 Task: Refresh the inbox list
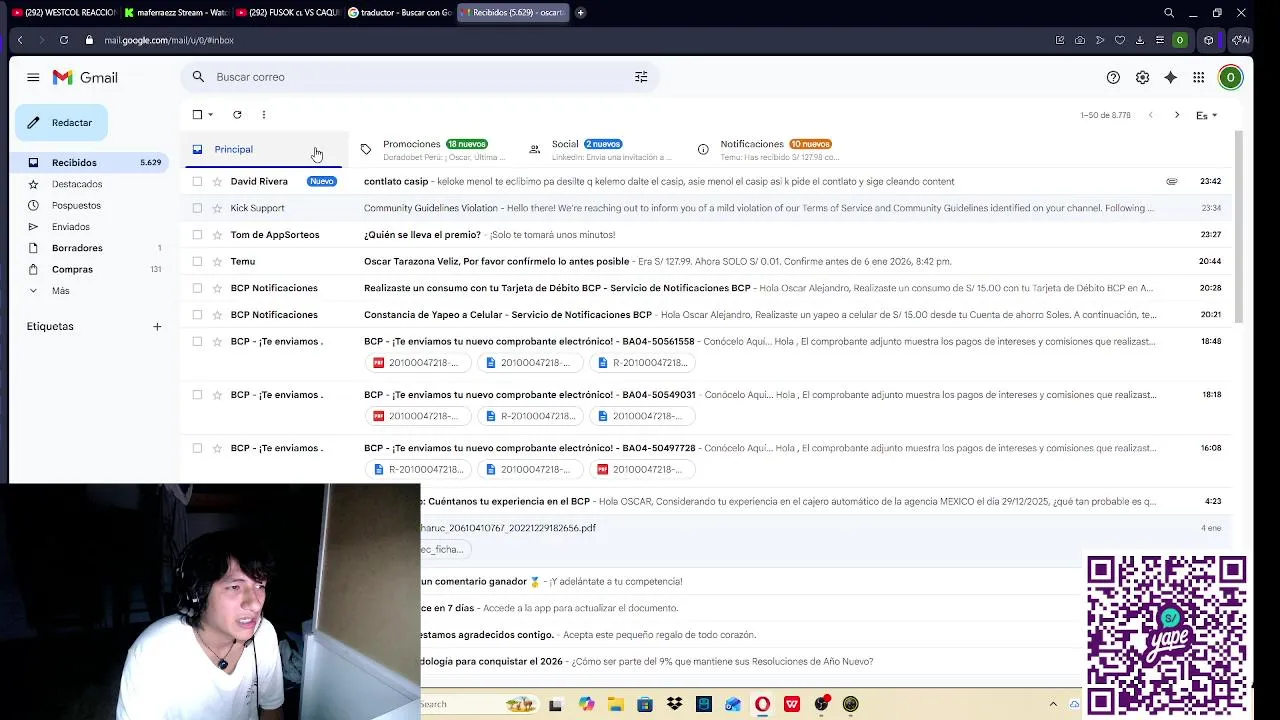point(237,115)
